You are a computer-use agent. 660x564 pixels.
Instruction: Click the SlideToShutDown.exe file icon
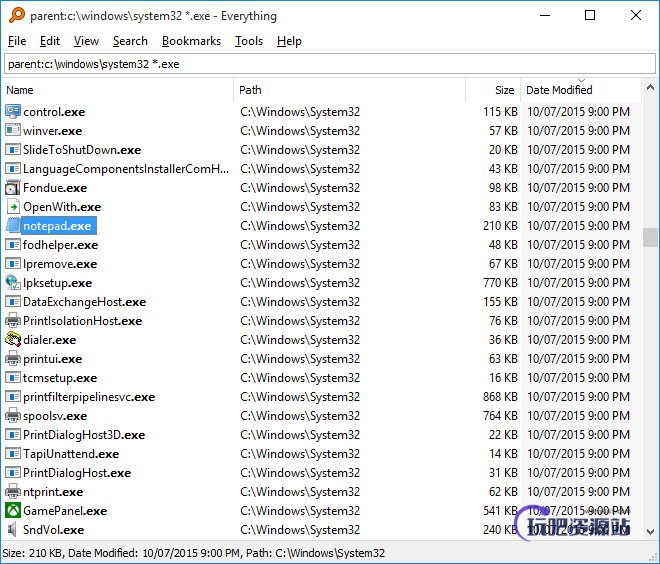pos(13,150)
